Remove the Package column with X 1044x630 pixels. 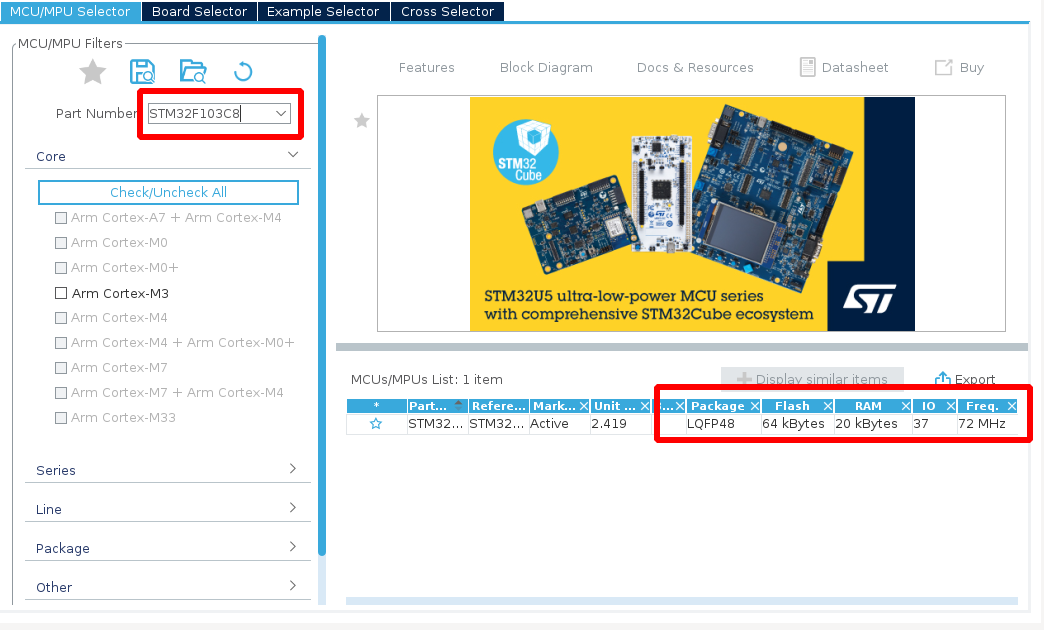[754, 406]
